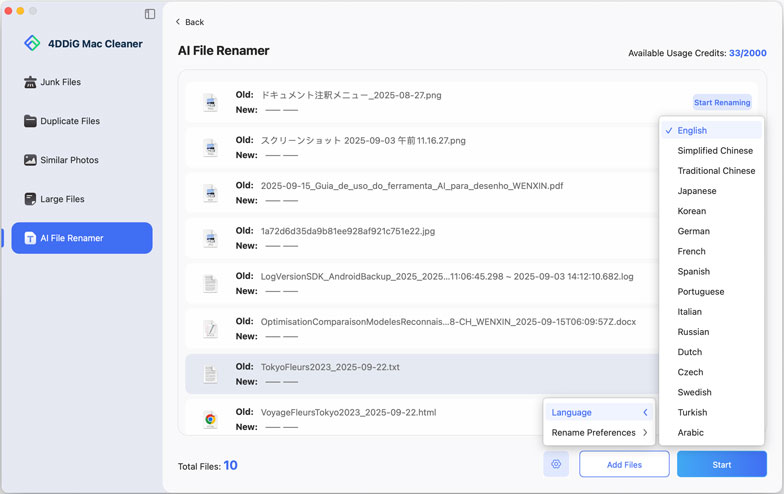Click the Duplicate Files folder icon
784x494 pixels.
click(30, 121)
